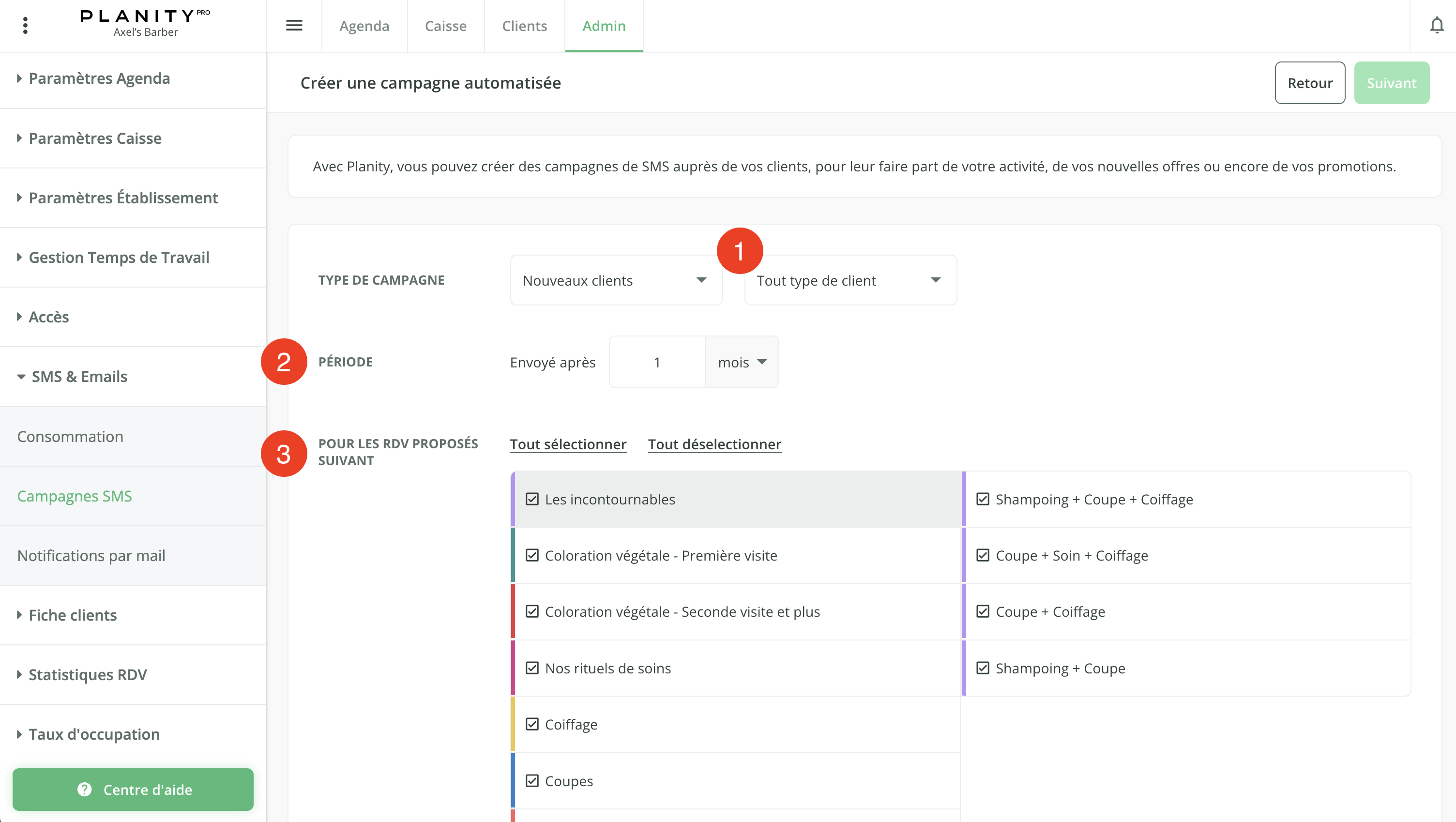Expand Paramètres Agenda section

(100, 78)
